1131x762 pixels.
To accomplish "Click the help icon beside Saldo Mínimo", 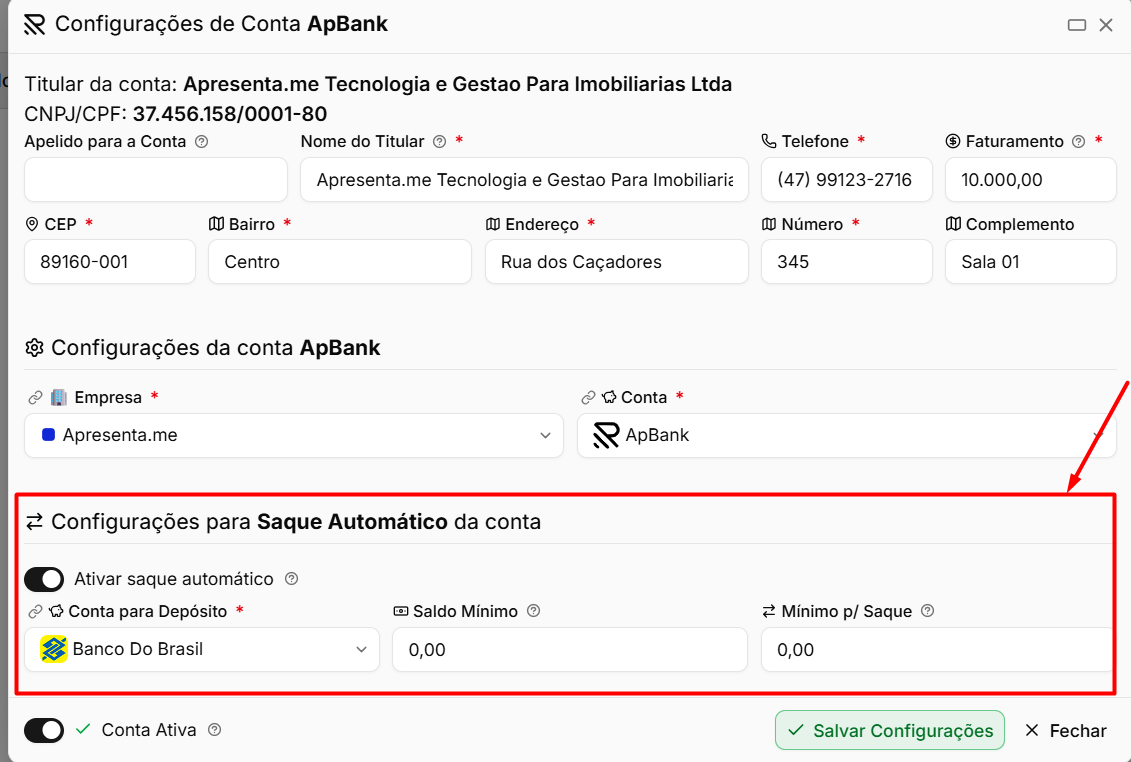I will tap(533, 611).
